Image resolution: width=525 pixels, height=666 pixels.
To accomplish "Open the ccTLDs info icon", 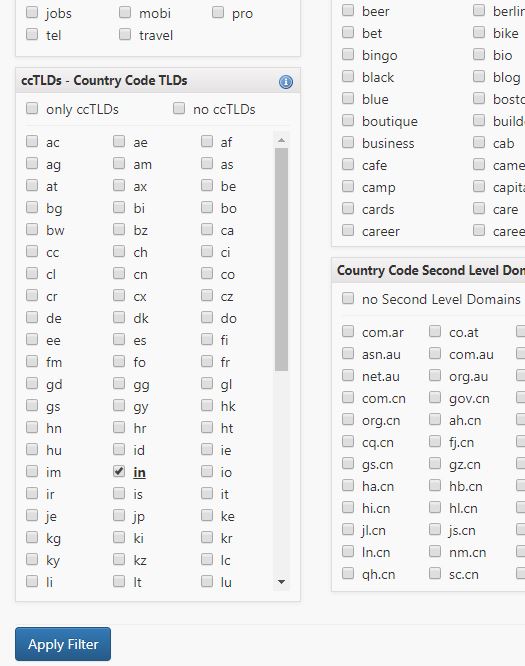I will (x=286, y=82).
